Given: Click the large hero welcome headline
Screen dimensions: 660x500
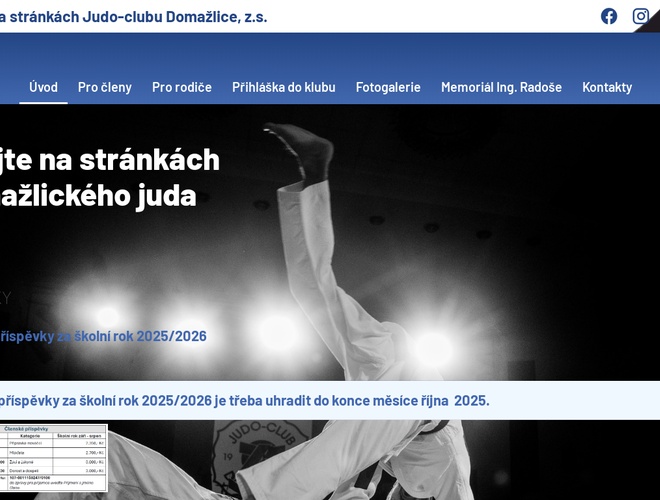Looking at the screenshot, I should coord(110,177).
